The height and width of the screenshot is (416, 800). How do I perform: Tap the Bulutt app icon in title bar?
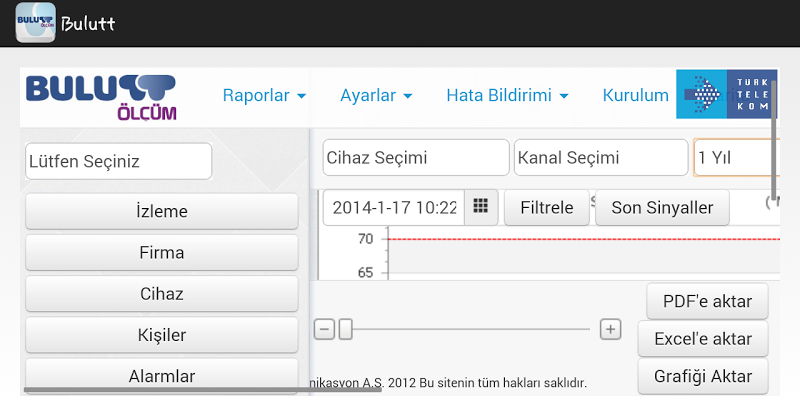coord(35,22)
